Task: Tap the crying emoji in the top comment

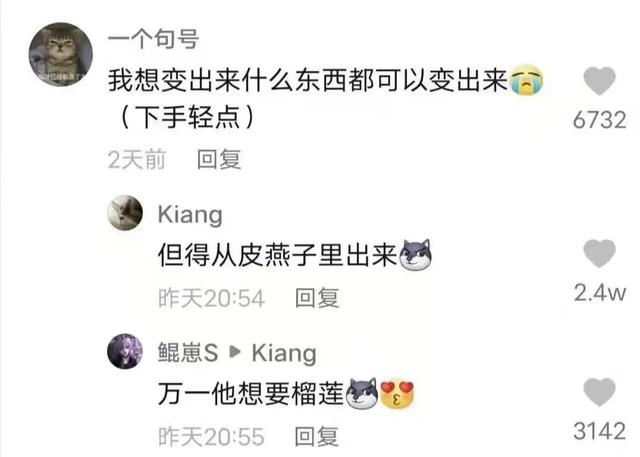Action: [527, 80]
